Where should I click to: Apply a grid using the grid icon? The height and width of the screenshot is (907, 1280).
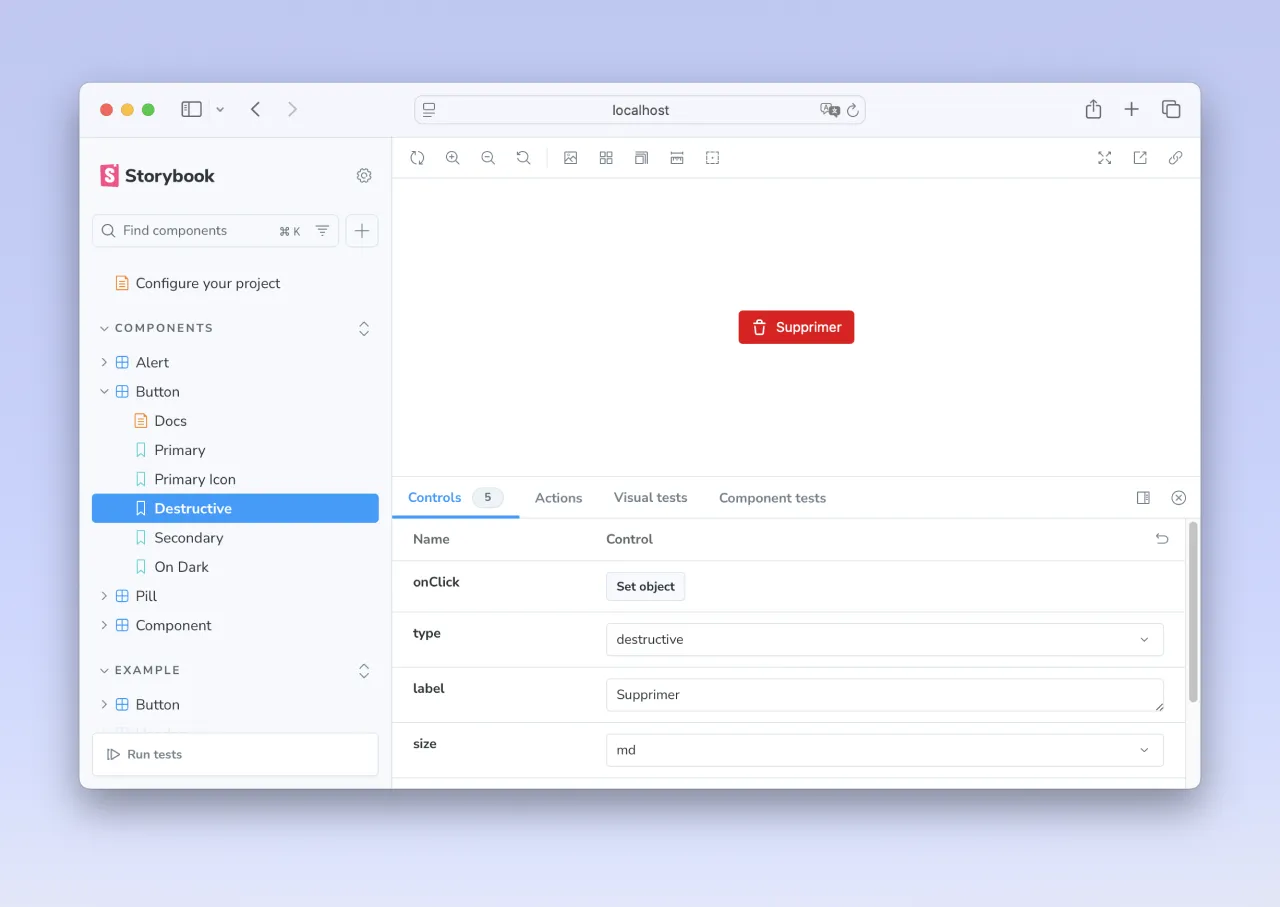click(x=606, y=157)
